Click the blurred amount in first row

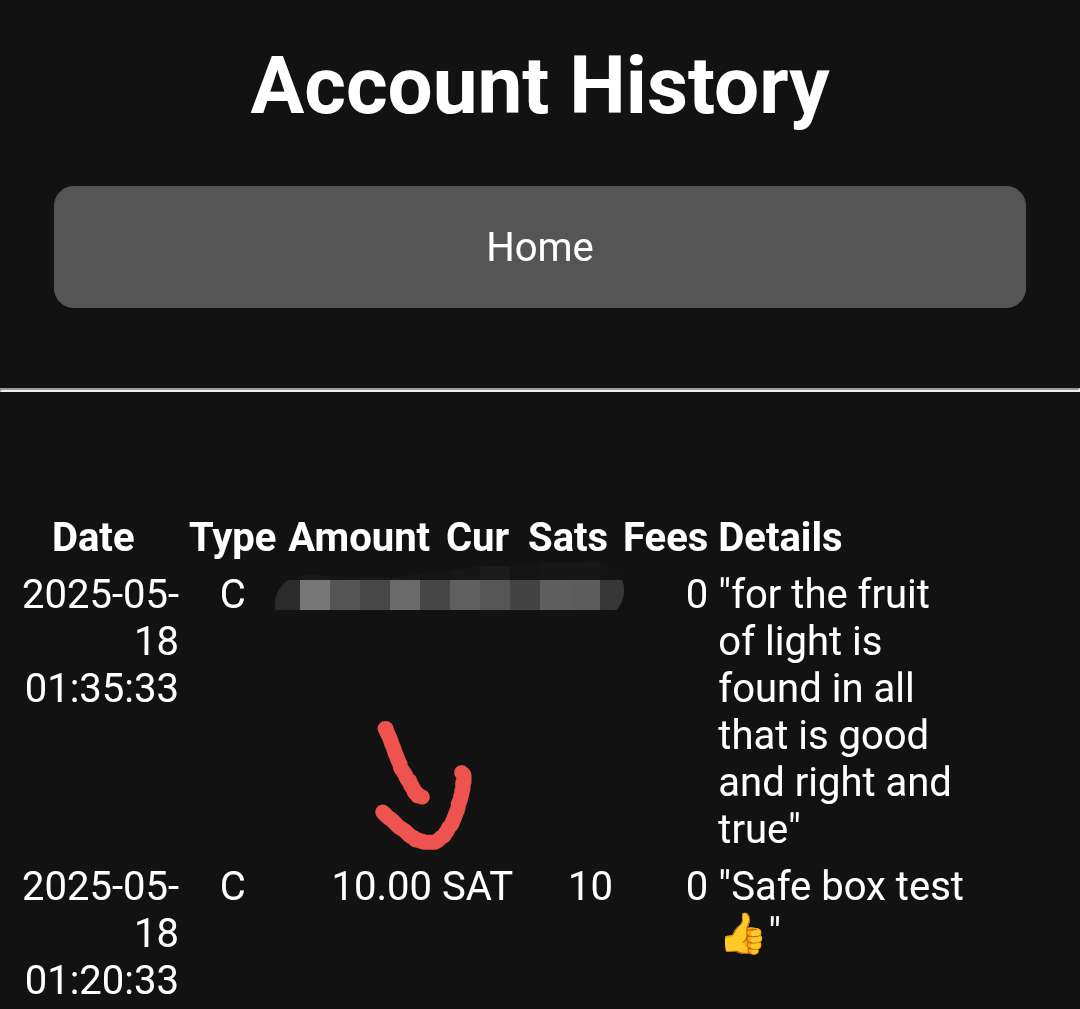(449, 595)
